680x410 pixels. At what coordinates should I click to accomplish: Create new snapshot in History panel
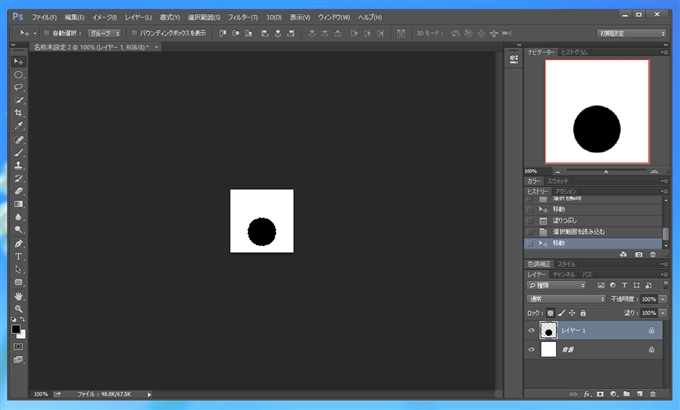(639, 254)
